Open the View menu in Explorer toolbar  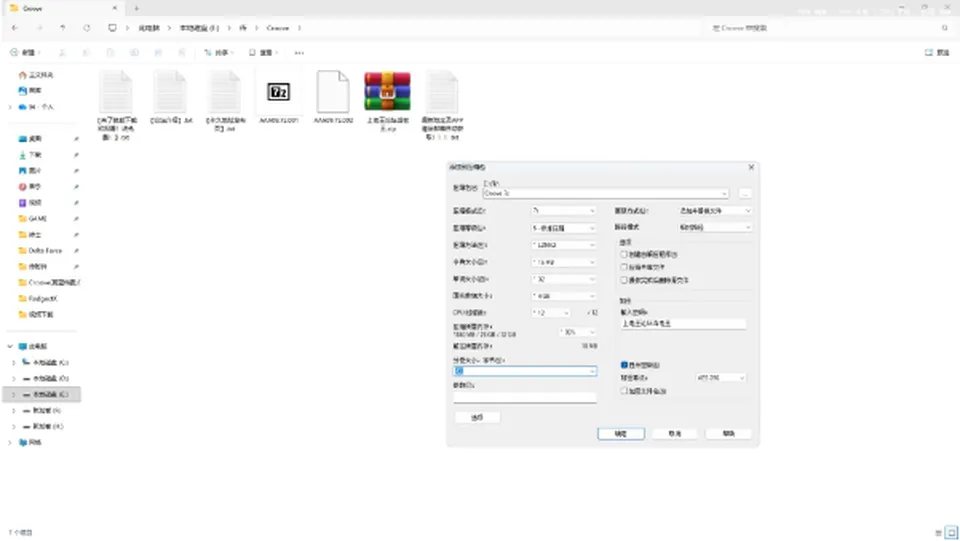click(263, 53)
